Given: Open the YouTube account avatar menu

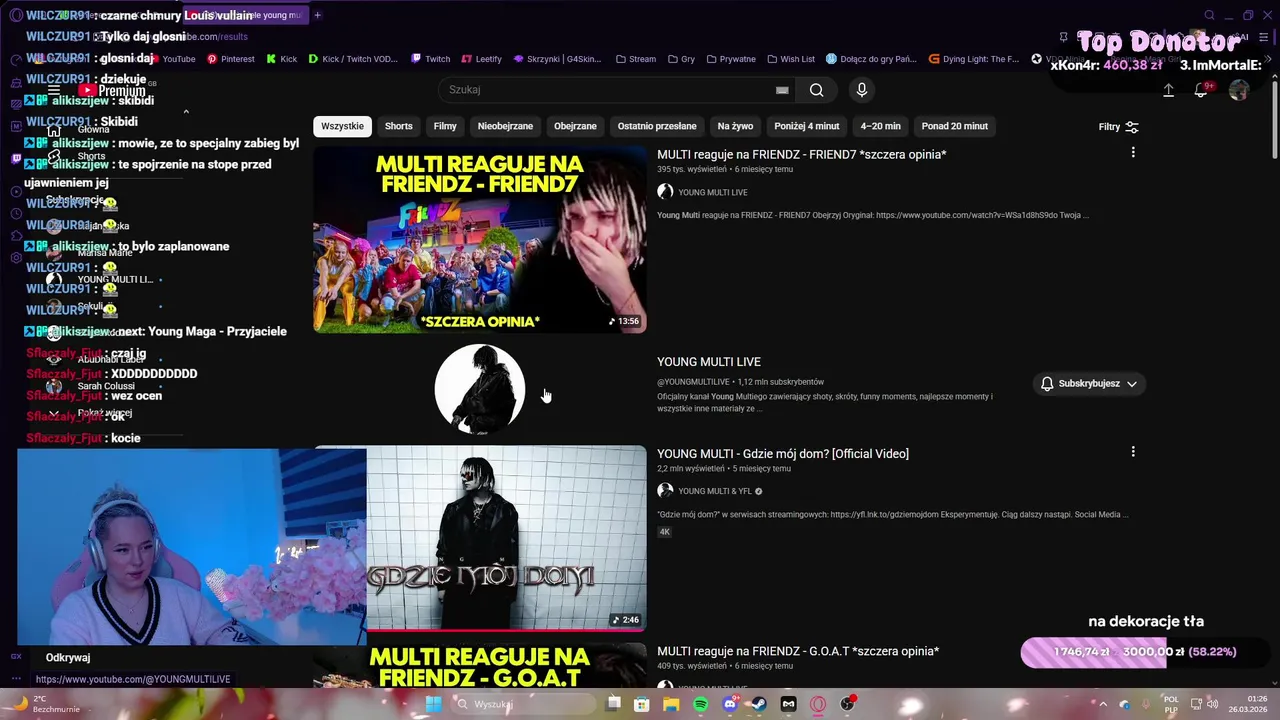Looking at the screenshot, I should pyautogui.click(x=1239, y=90).
